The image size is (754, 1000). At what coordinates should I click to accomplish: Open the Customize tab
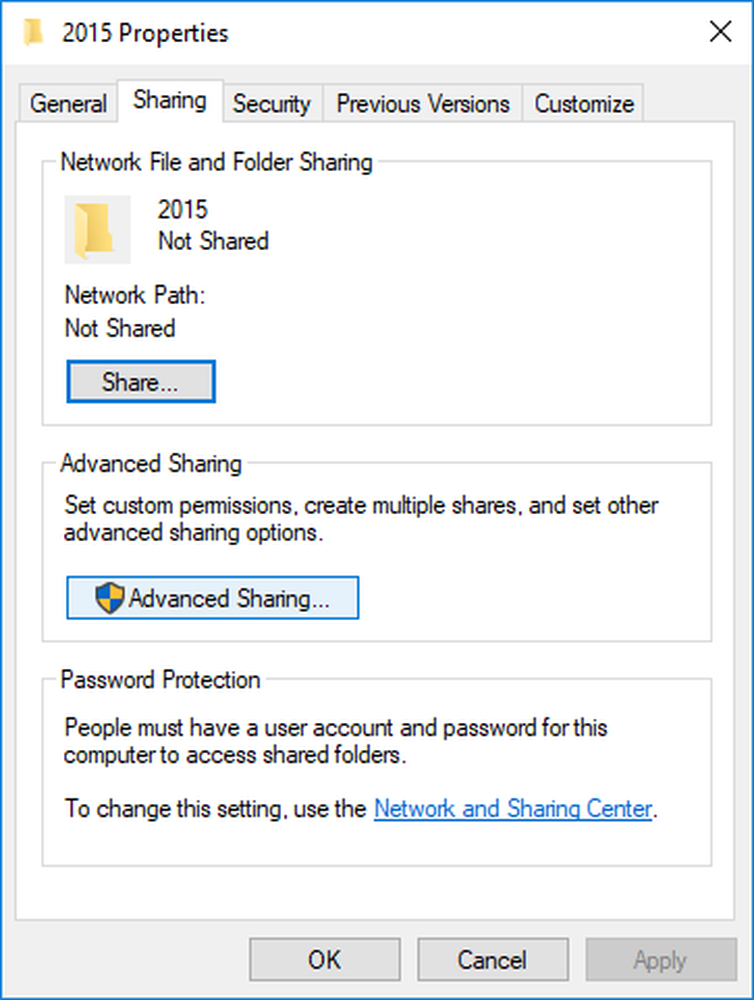click(x=584, y=104)
